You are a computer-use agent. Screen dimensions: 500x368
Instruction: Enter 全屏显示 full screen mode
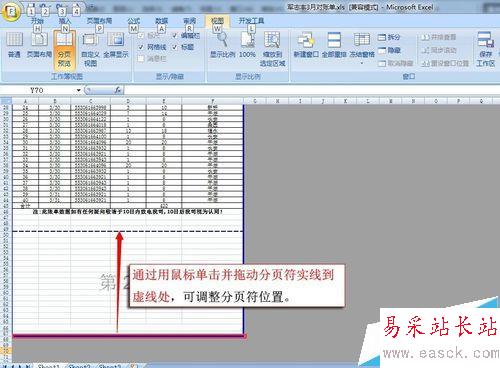pyautogui.click(x=116, y=45)
